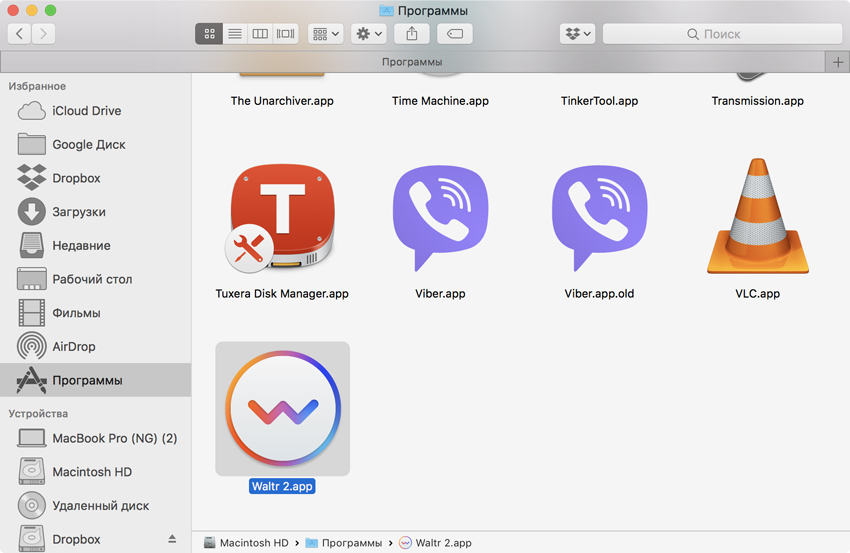Open the Waltr 2 app icon

282,410
